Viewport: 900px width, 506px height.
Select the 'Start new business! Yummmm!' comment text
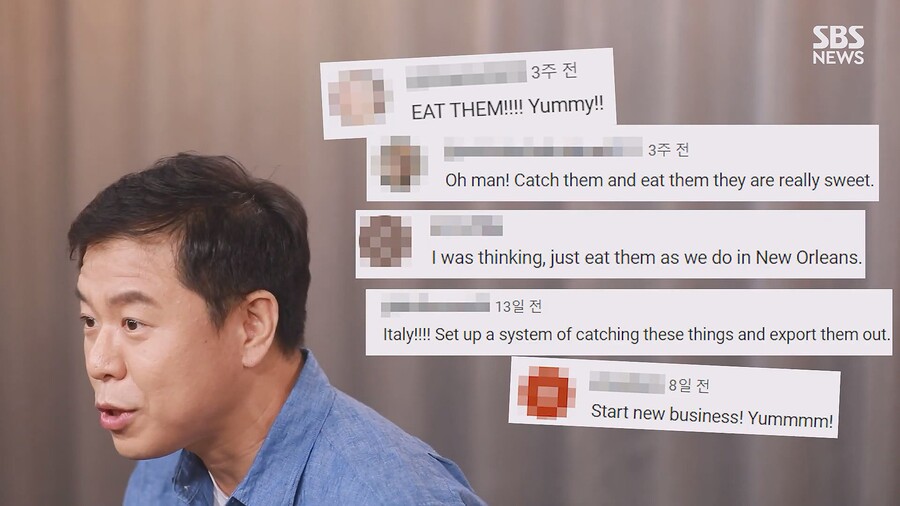712,415
